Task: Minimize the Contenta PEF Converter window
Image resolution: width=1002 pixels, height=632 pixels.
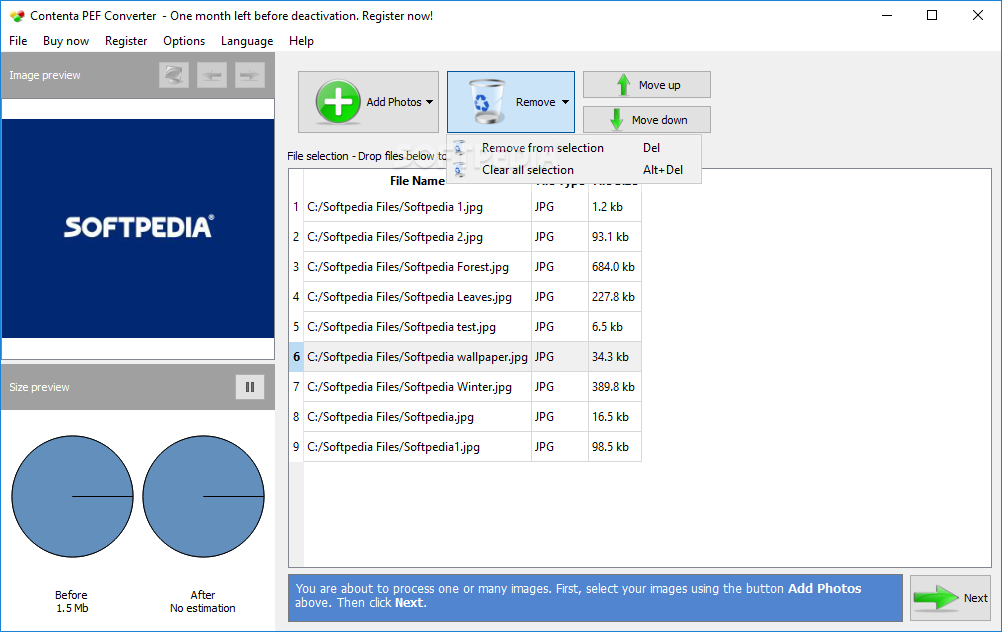Action: [887, 15]
